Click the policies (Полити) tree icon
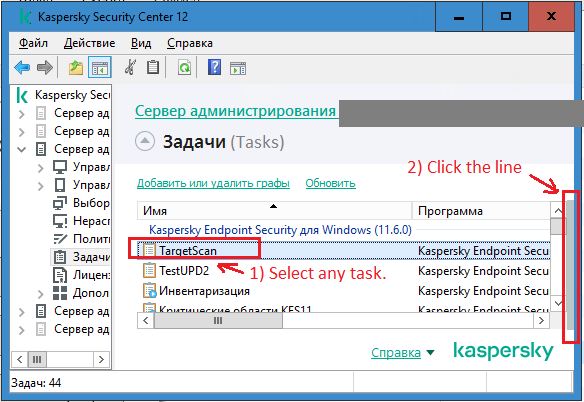This screenshot has width=584, height=402. (60, 239)
